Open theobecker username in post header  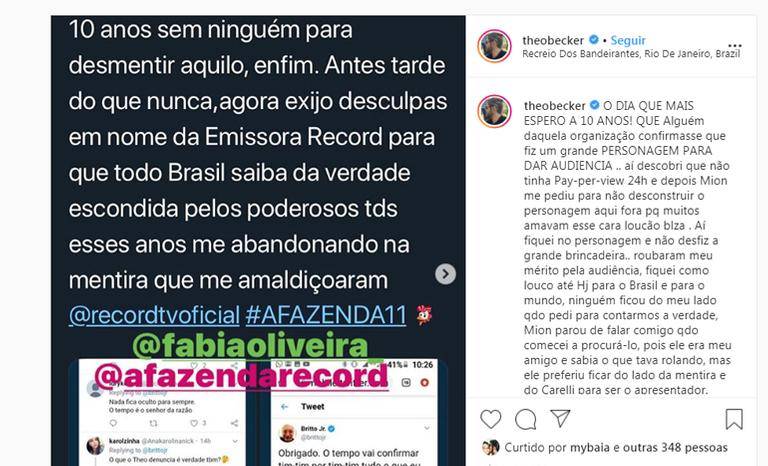[553, 40]
